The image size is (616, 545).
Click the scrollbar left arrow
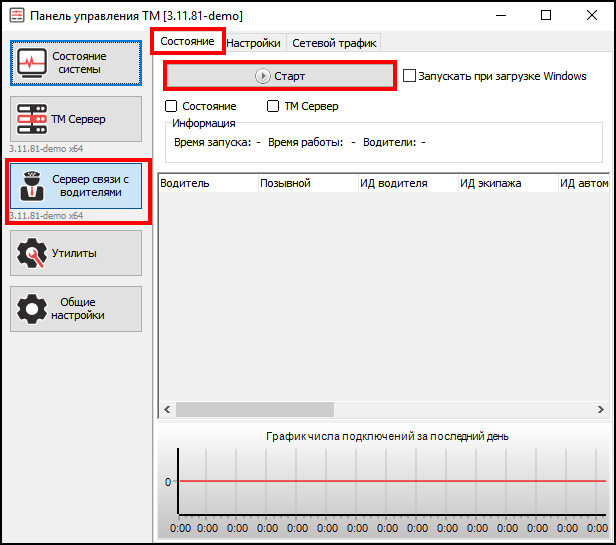165,409
